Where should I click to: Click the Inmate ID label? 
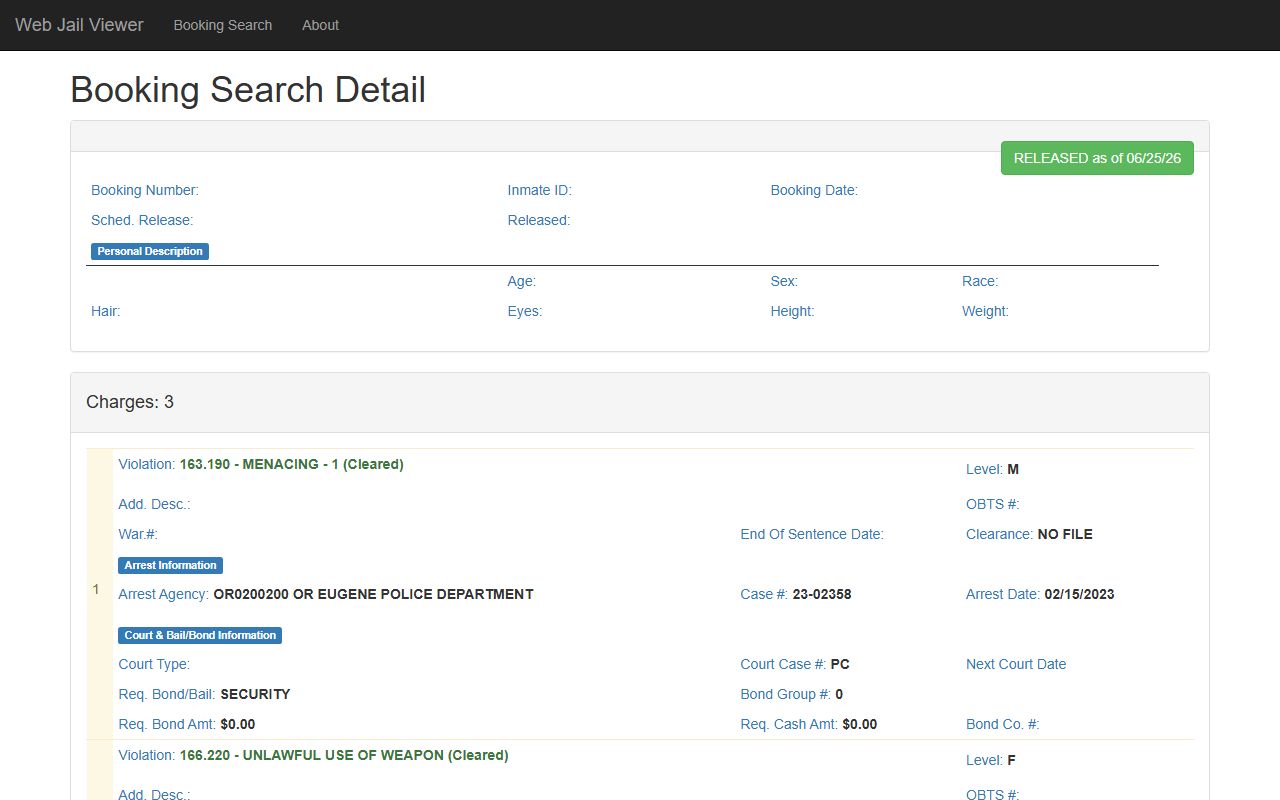point(540,190)
